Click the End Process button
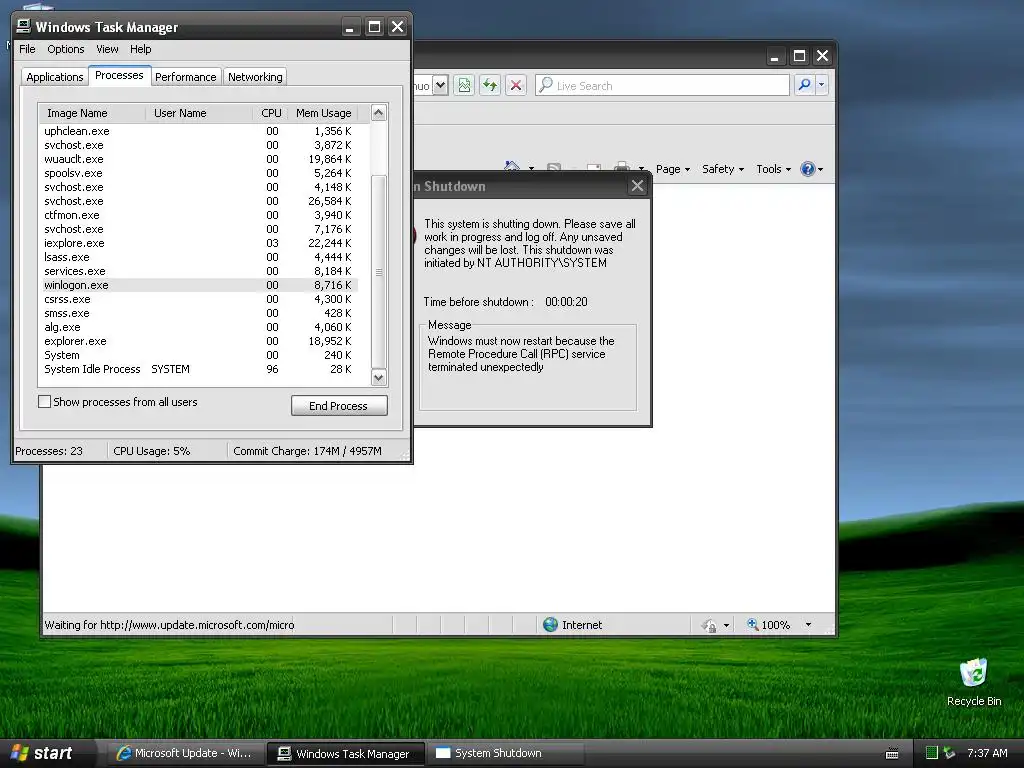Viewport: 1024px width, 768px height. coord(339,406)
